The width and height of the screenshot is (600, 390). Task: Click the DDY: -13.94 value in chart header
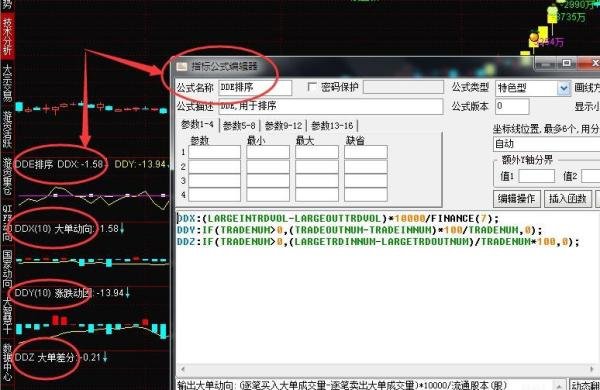coord(140,165)
